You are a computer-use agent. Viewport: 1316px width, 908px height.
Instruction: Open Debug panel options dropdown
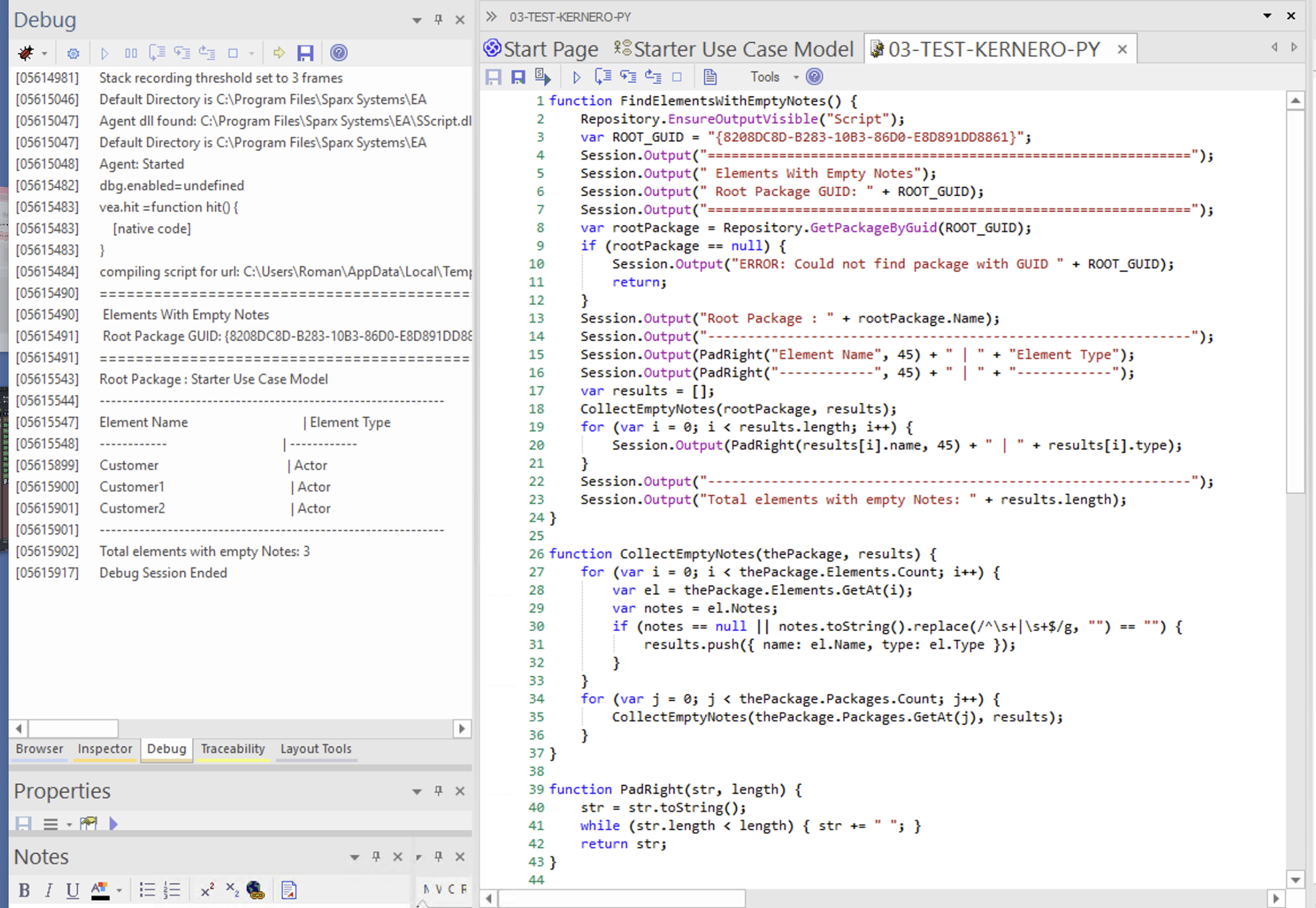point(416,20)
